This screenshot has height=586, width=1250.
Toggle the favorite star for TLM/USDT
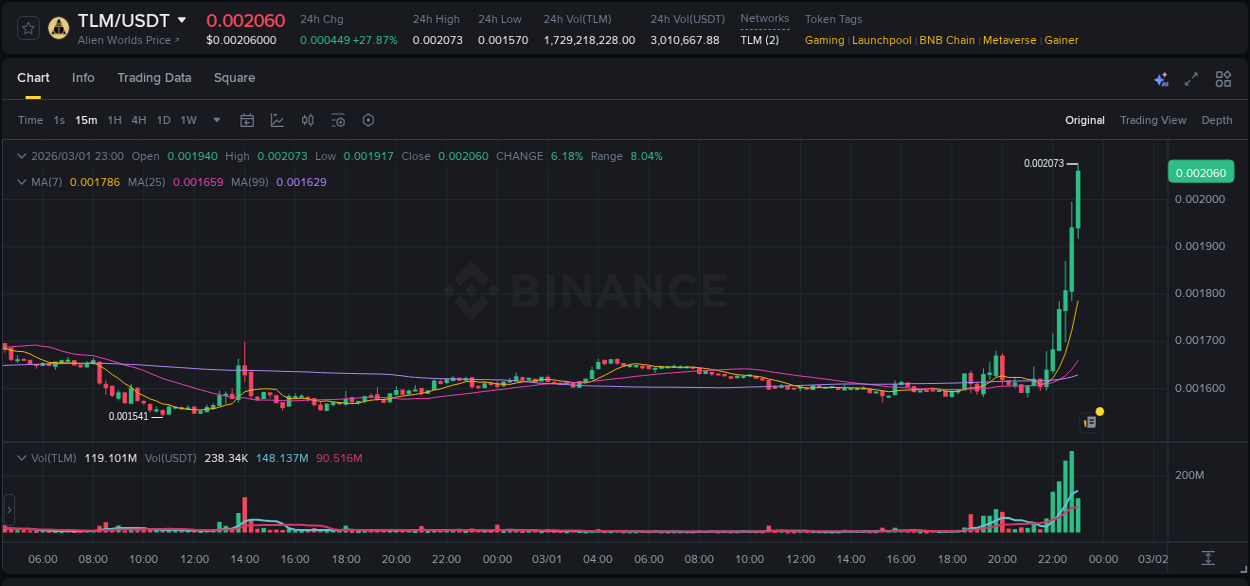(26, 28)
